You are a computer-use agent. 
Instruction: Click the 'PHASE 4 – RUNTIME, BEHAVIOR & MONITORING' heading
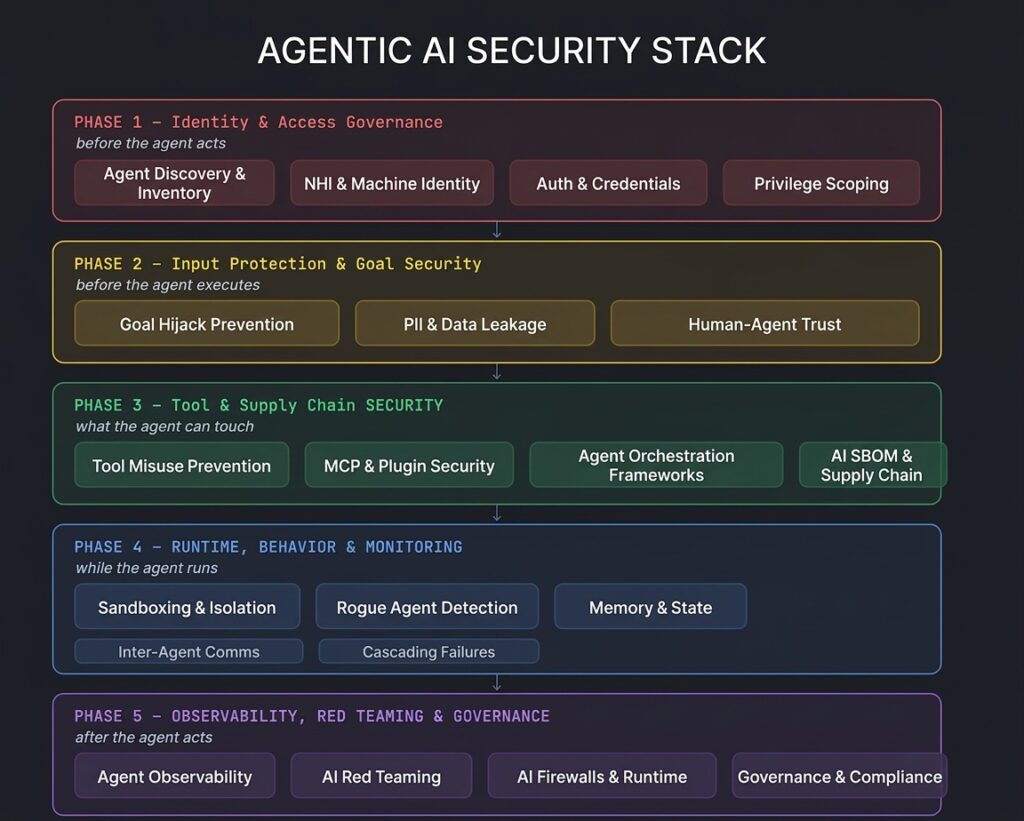268,547
